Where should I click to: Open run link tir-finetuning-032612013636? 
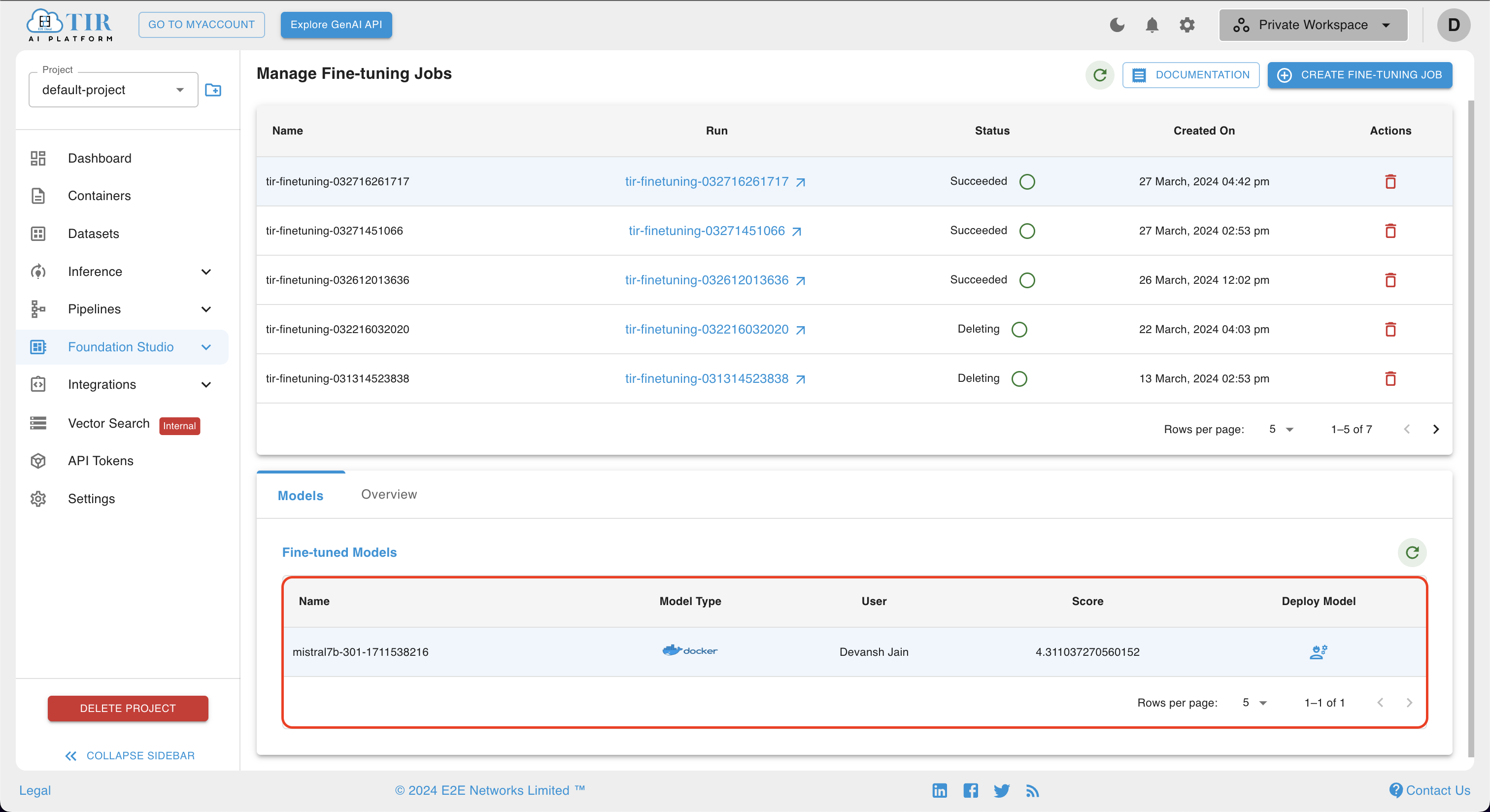(x=715, y=280)
